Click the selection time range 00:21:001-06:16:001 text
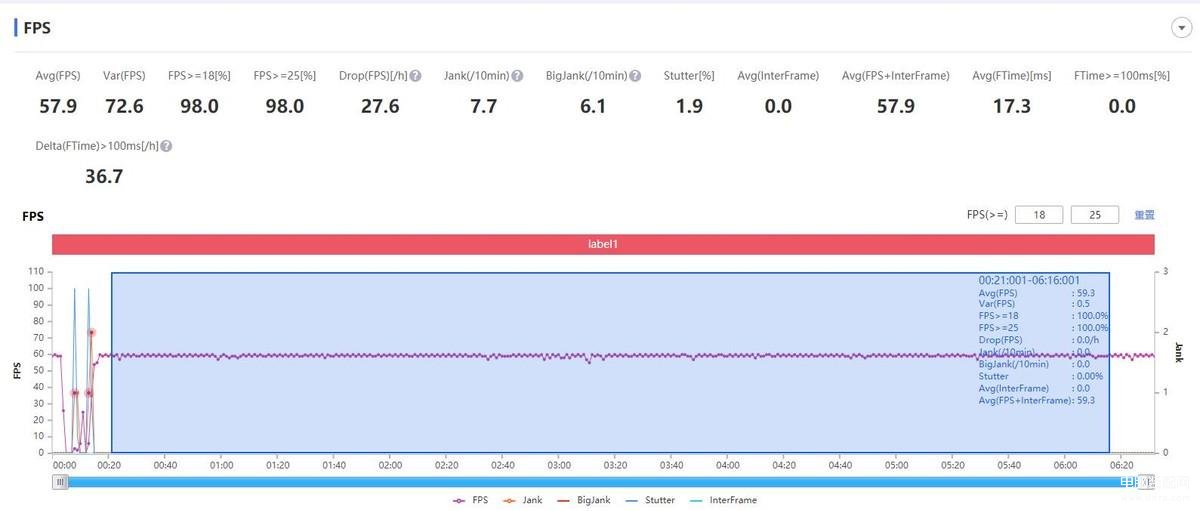This screenshot has width=1200, height=511. point(1028,281)
